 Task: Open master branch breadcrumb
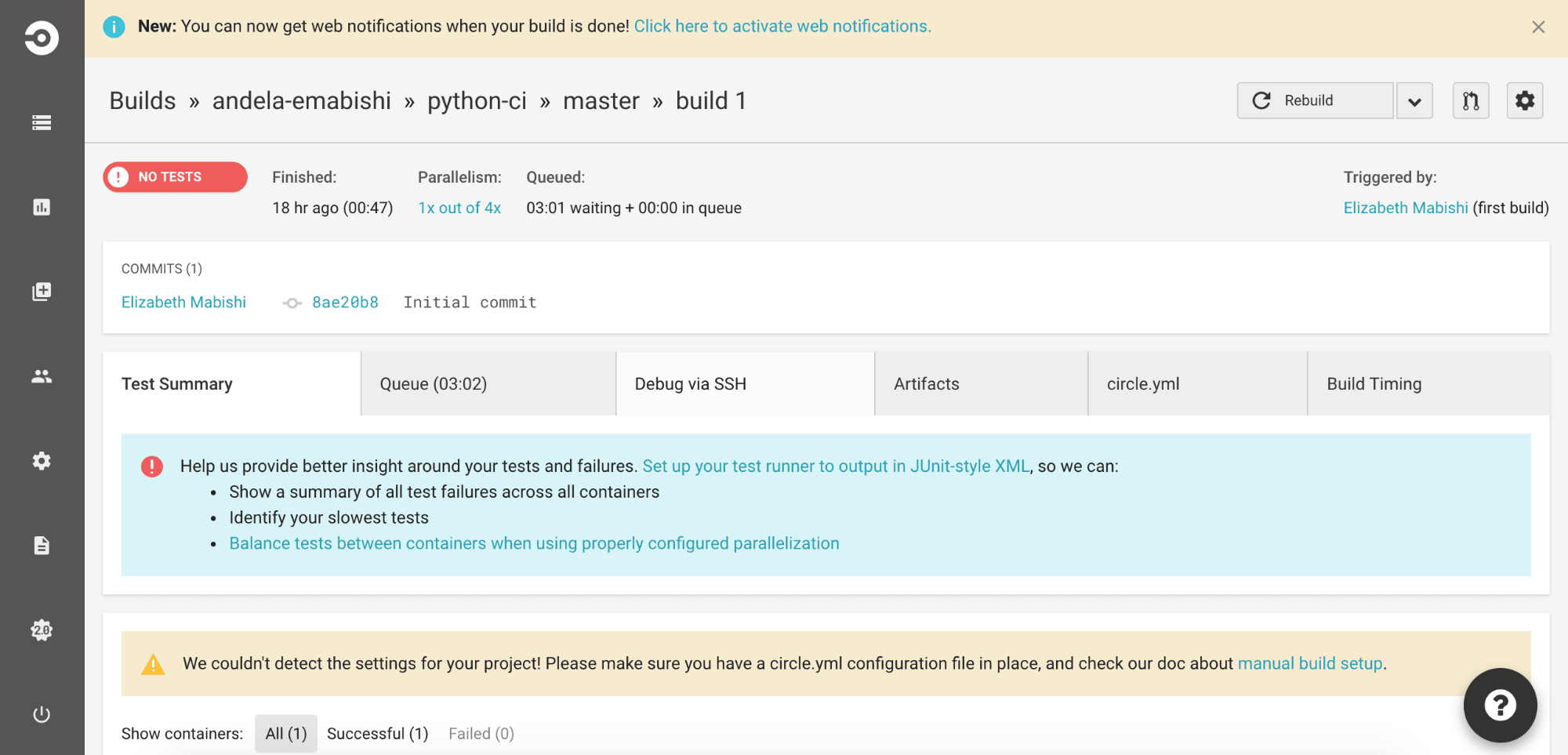(601, 100)
